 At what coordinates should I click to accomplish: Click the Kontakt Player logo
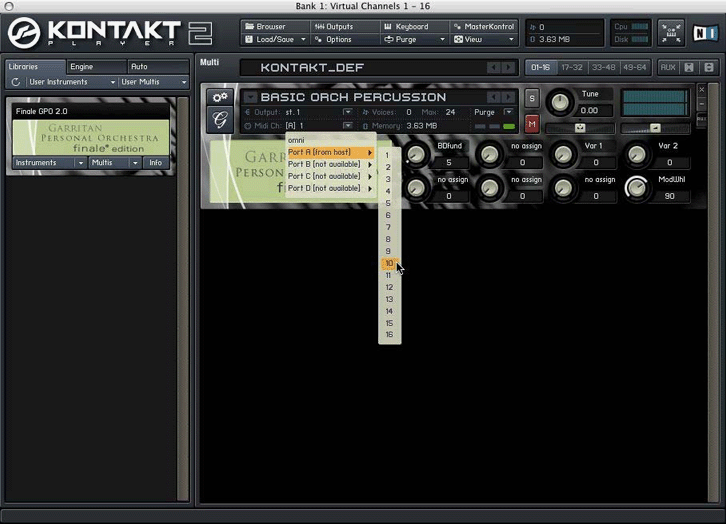tap(110, 33)
